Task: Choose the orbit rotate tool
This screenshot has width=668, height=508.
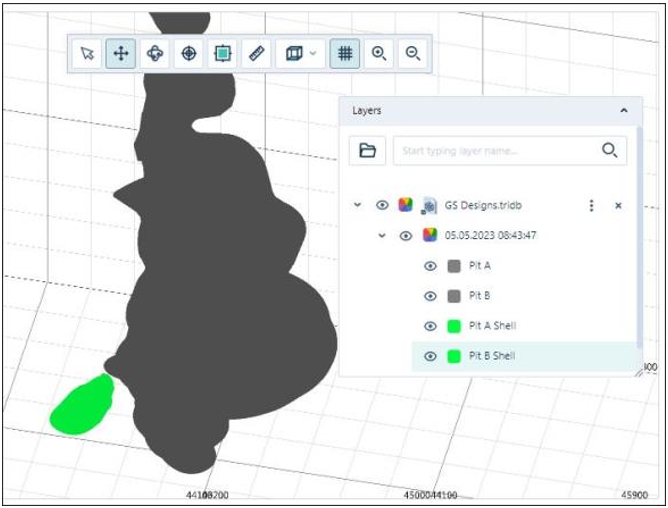Action: click(155, 54)
